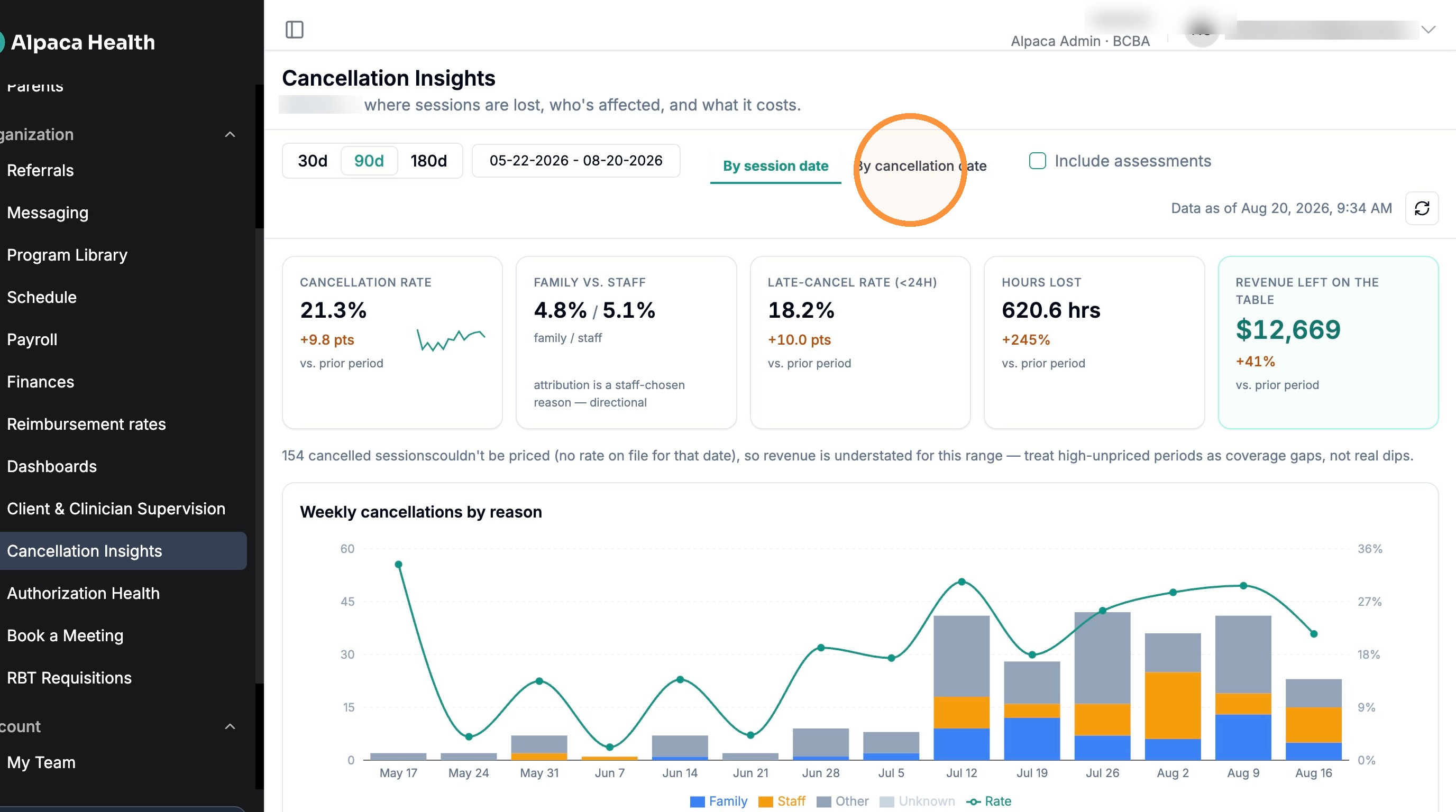Select the 180d range

coord(428,161)
